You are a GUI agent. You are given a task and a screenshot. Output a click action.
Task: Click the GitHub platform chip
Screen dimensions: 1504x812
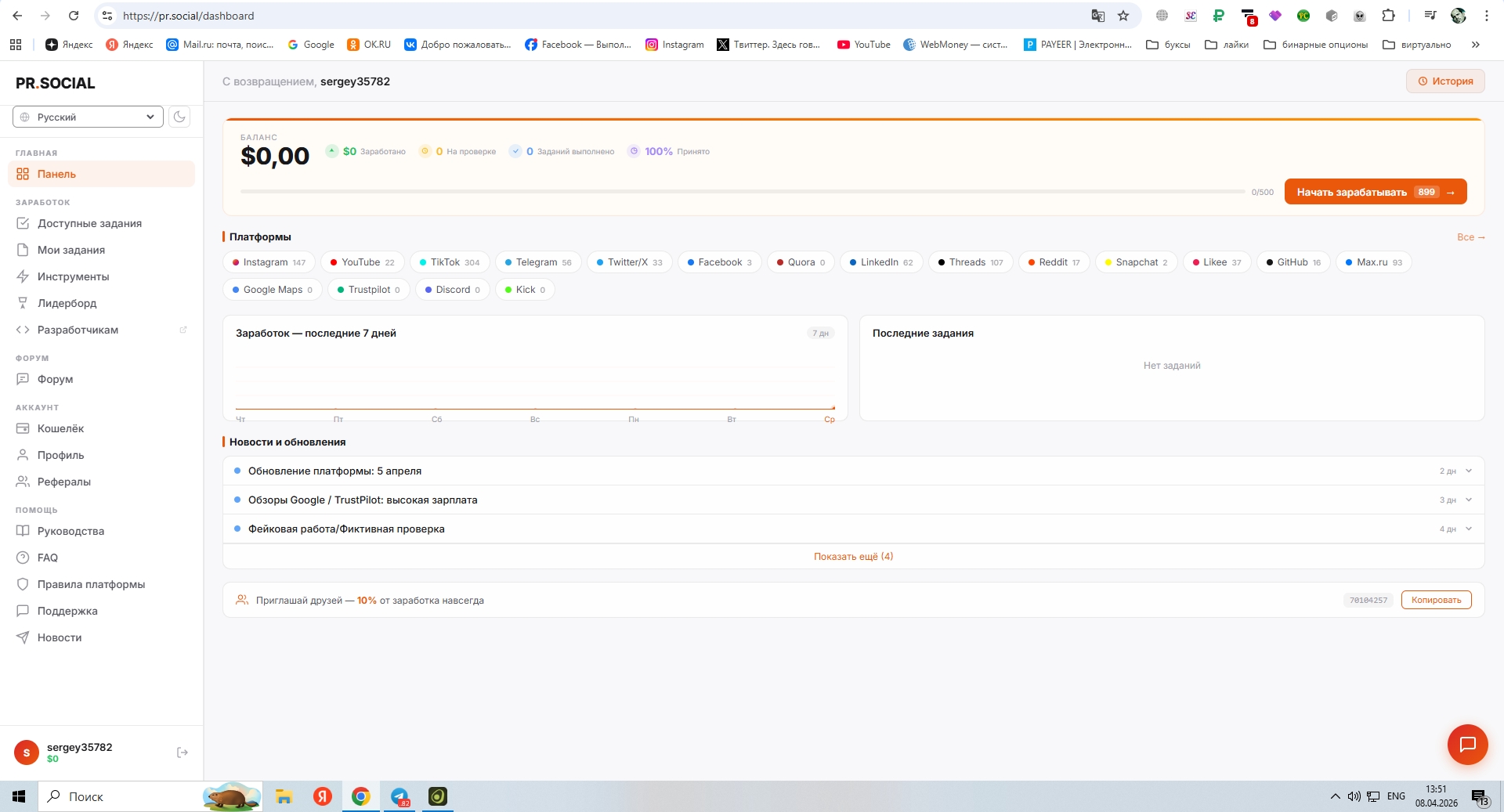point(1293,262)
